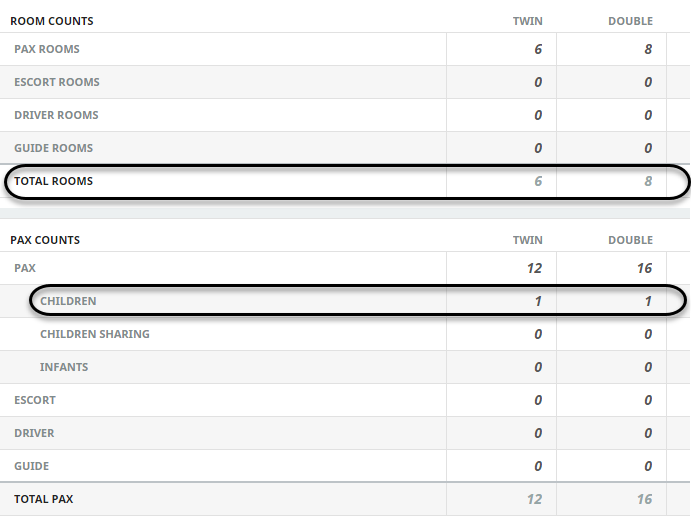Click the Guide Rooms Twin value
The image size is (691, 522).
coord(537,148)
